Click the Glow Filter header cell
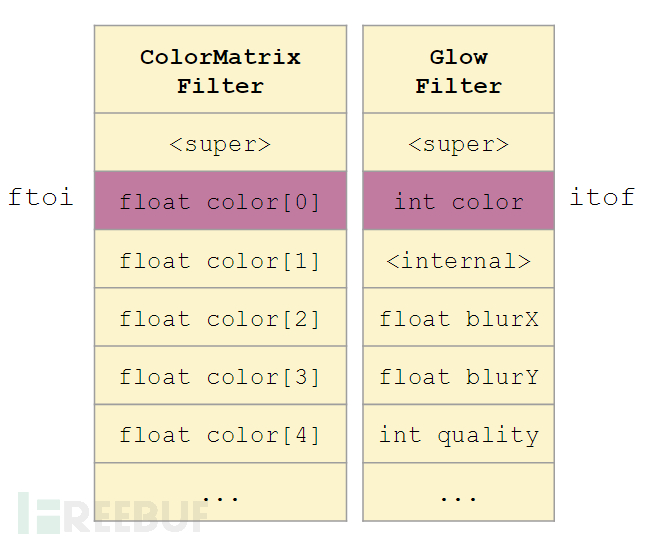The image size is (648, 541). point(458,69)
